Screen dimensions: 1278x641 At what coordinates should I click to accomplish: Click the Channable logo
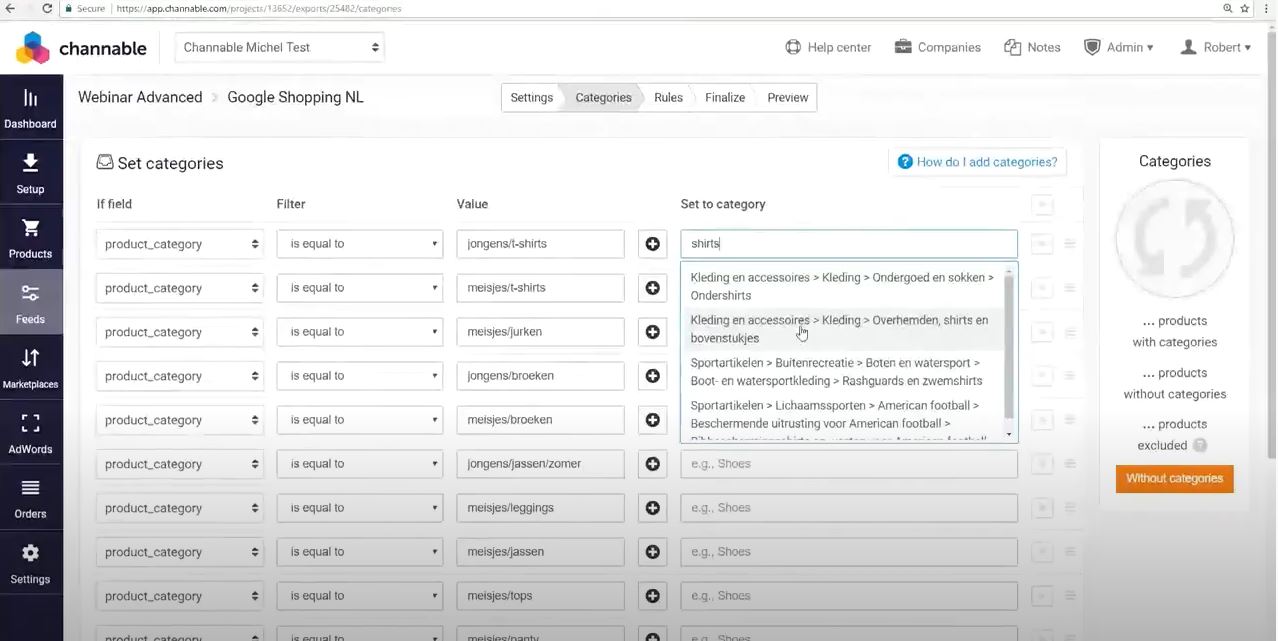pyautogui.click(x=82, y=48)
